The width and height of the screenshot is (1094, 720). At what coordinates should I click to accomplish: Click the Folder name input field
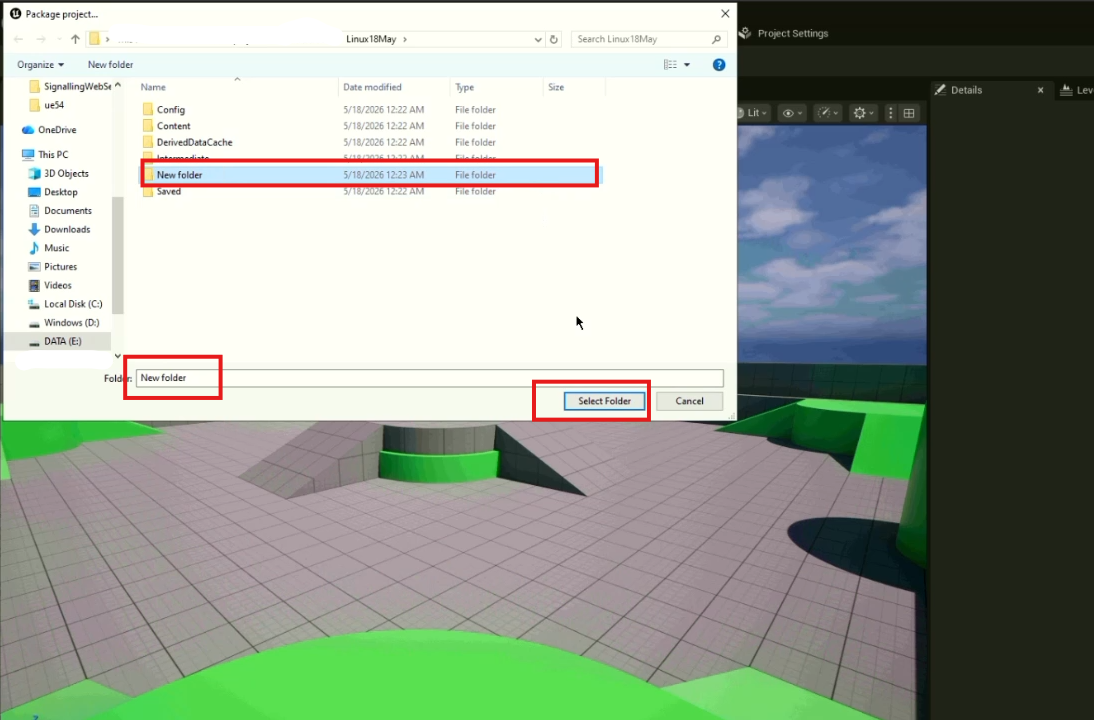(430, 378)
